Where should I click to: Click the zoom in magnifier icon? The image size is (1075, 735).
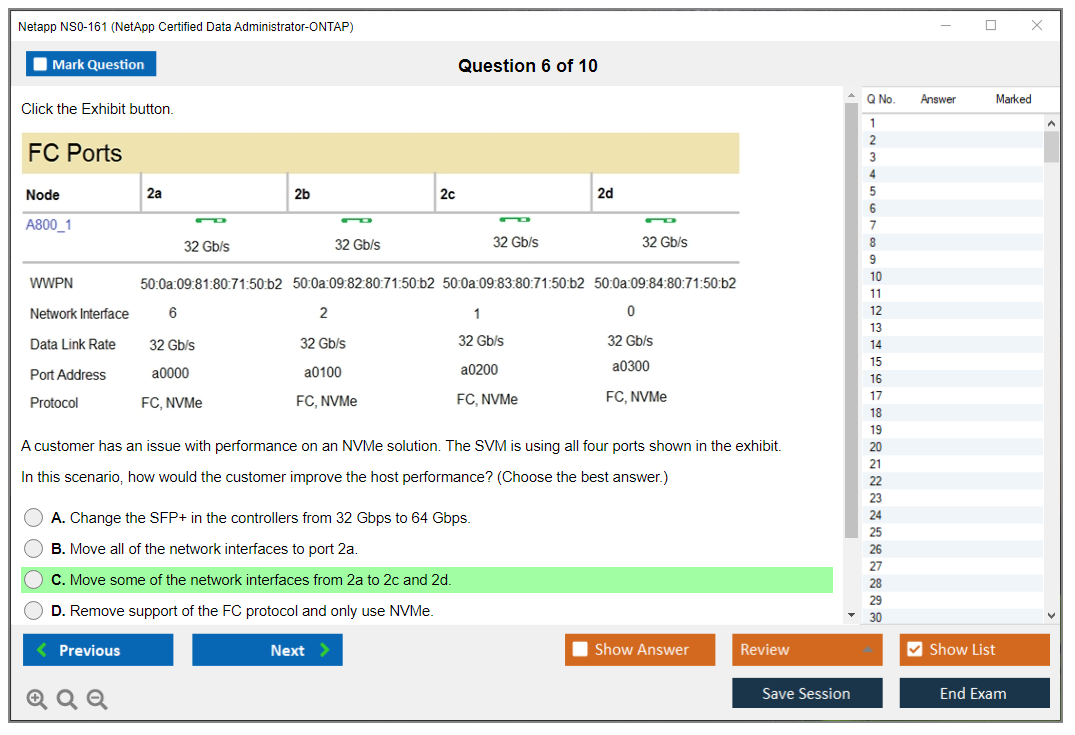(x=37, y=700)
